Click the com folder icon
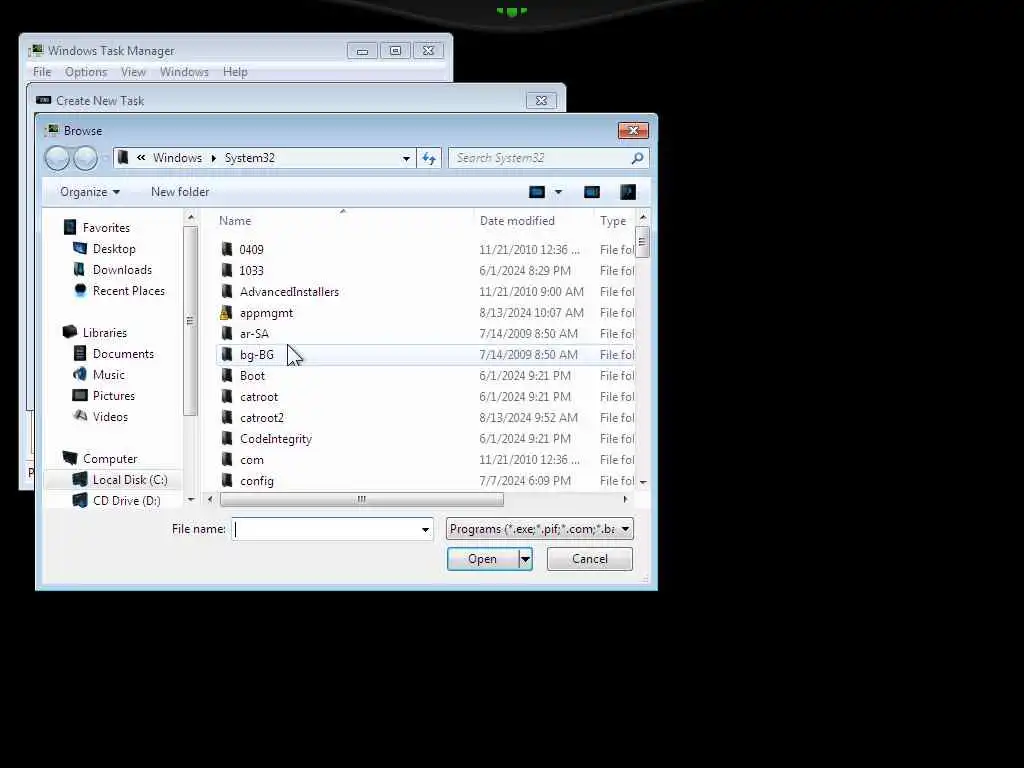The image size is (1024, 768). (x=227, y=460)
